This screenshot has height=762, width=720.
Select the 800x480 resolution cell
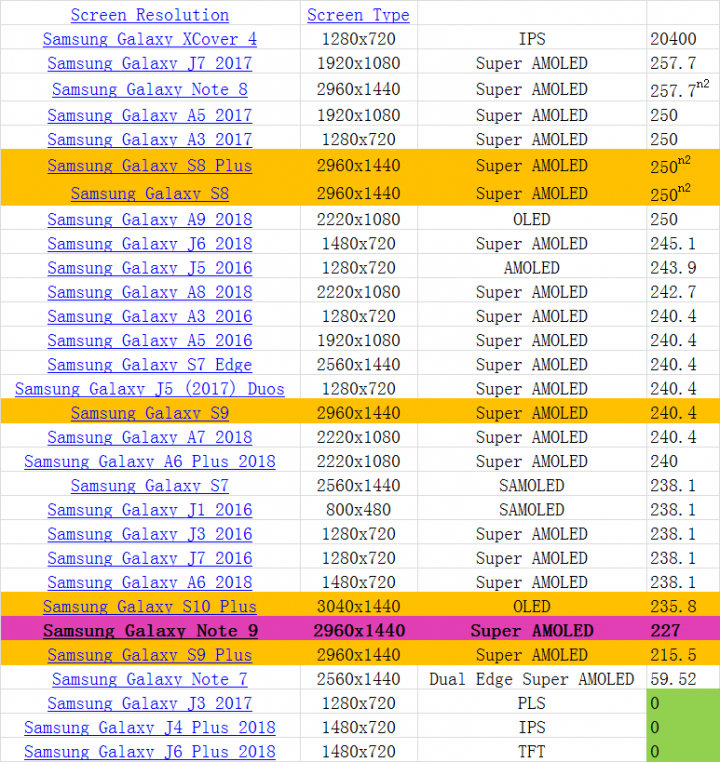coord(359,510)
